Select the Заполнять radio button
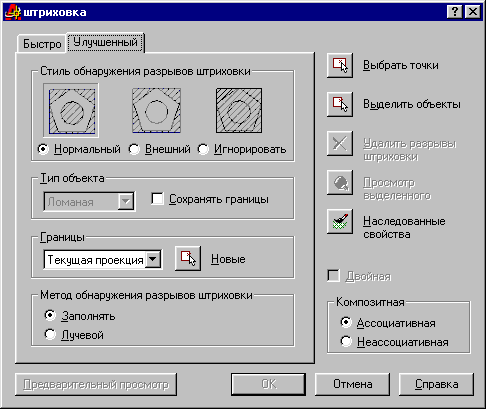 click(50, 315)
